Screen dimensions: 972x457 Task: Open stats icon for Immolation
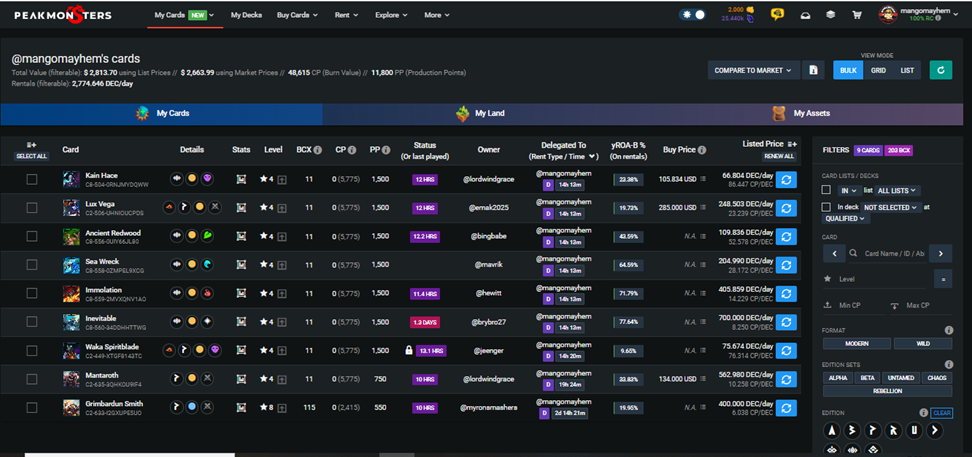point(241,293)
